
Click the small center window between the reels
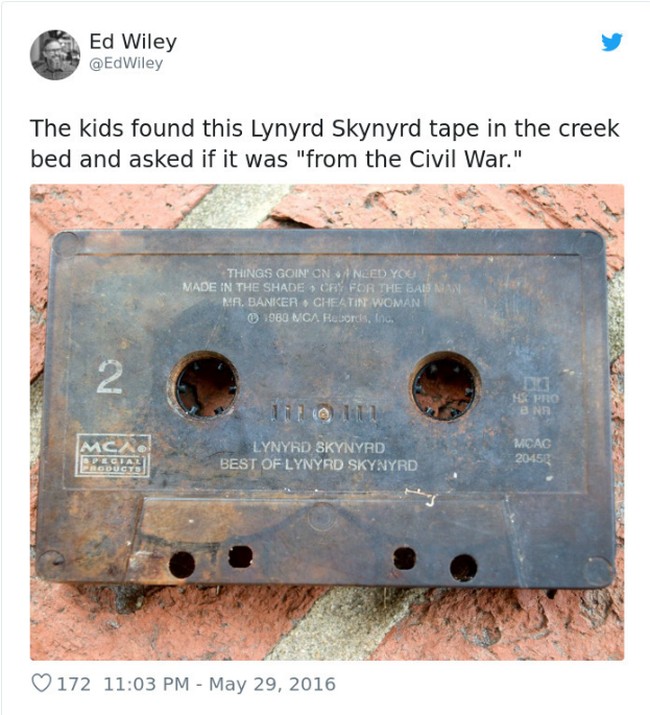pyautogui.click(x=325, y=413)
